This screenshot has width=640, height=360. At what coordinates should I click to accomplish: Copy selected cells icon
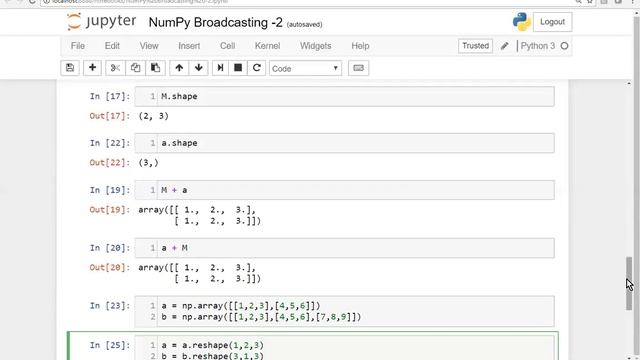point(135,68)
